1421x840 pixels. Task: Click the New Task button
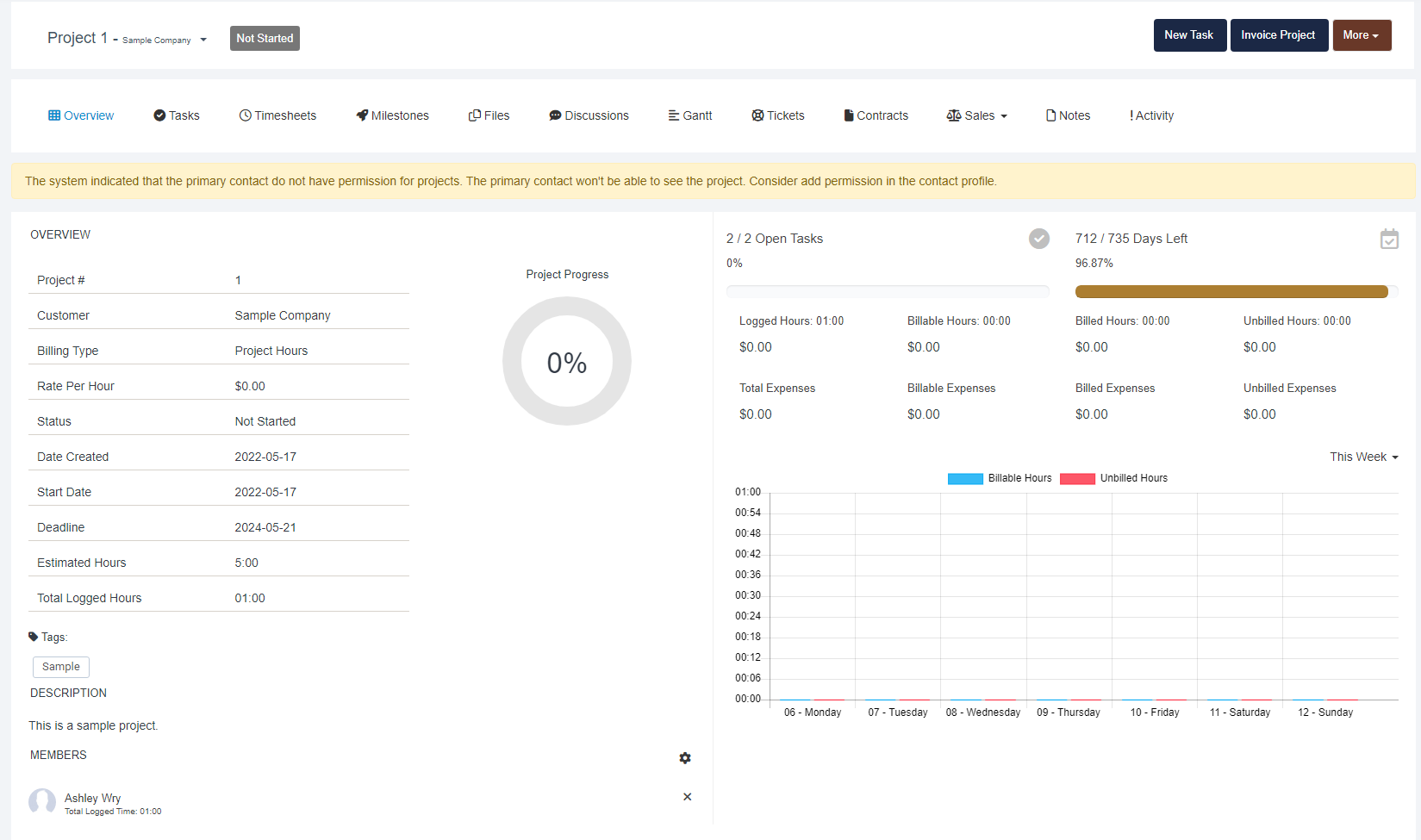point(1189,35)
